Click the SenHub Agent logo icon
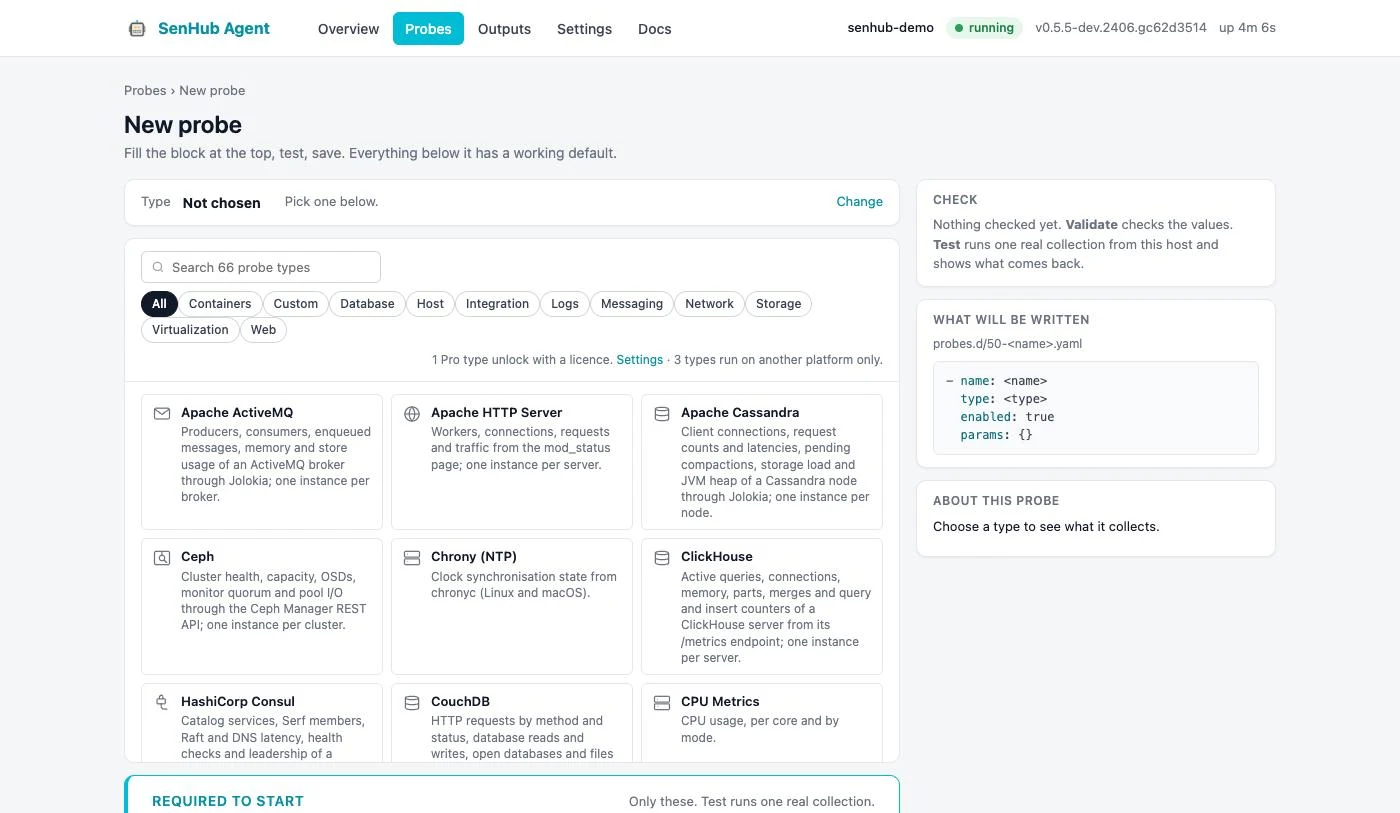 [x=137, y=29]
